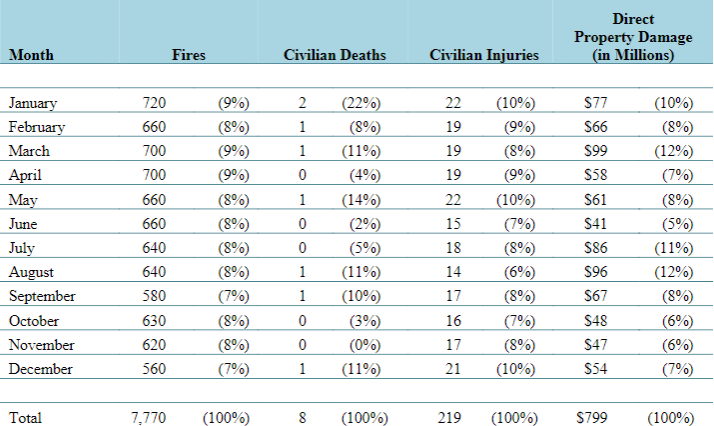Select March property damage $99
The width and height of the screenshot is (714, 426).
pos(596,151)
